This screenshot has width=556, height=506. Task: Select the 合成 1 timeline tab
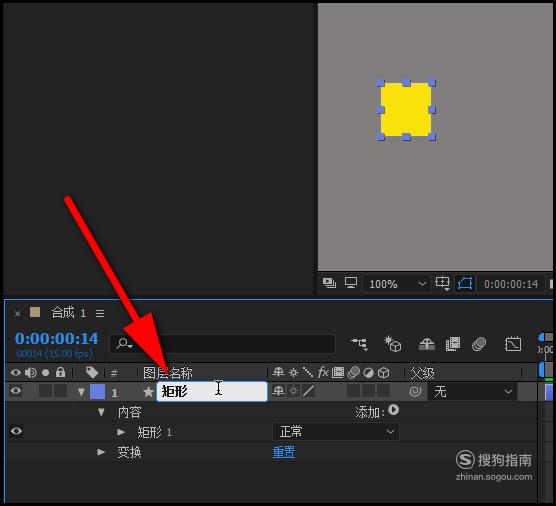point(68,313)
